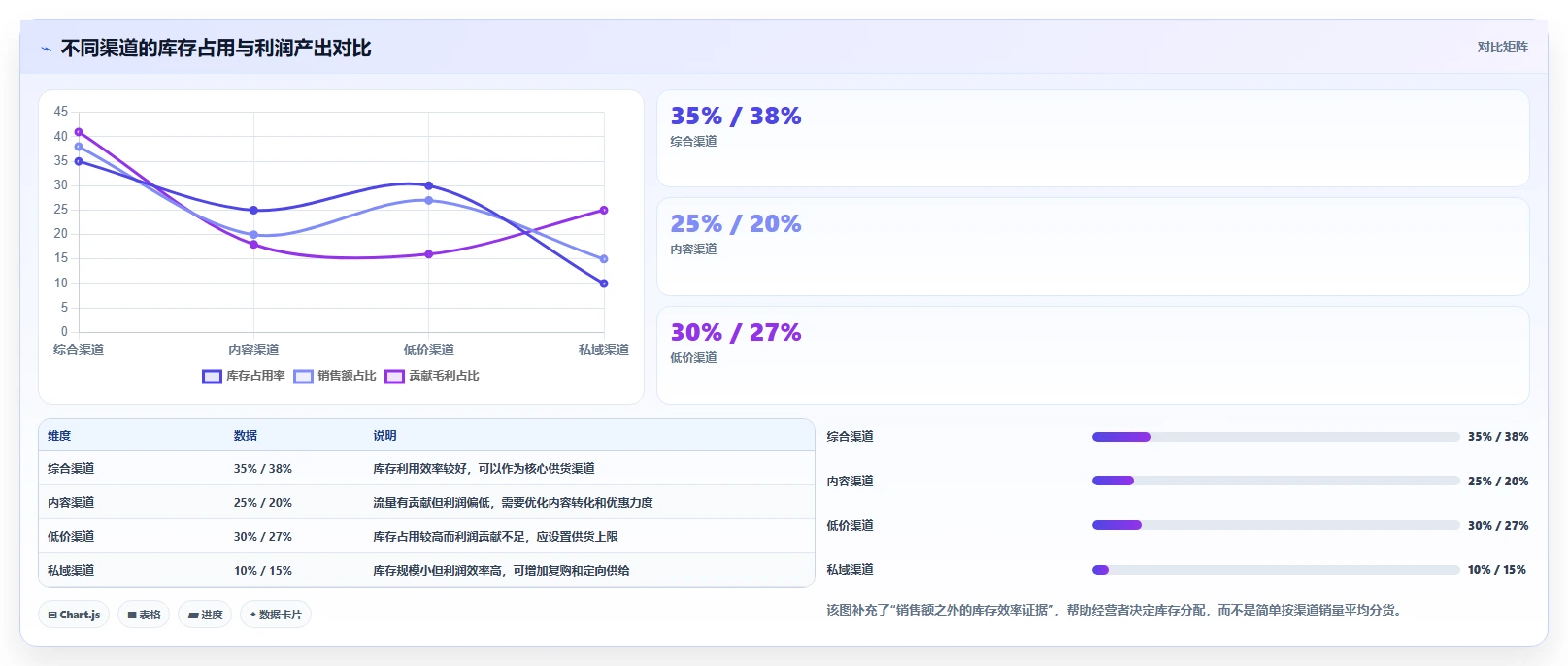Click the 25% / 20% 内容渠道 data card
This screenshot has width=1568, height=666.
1093,247
